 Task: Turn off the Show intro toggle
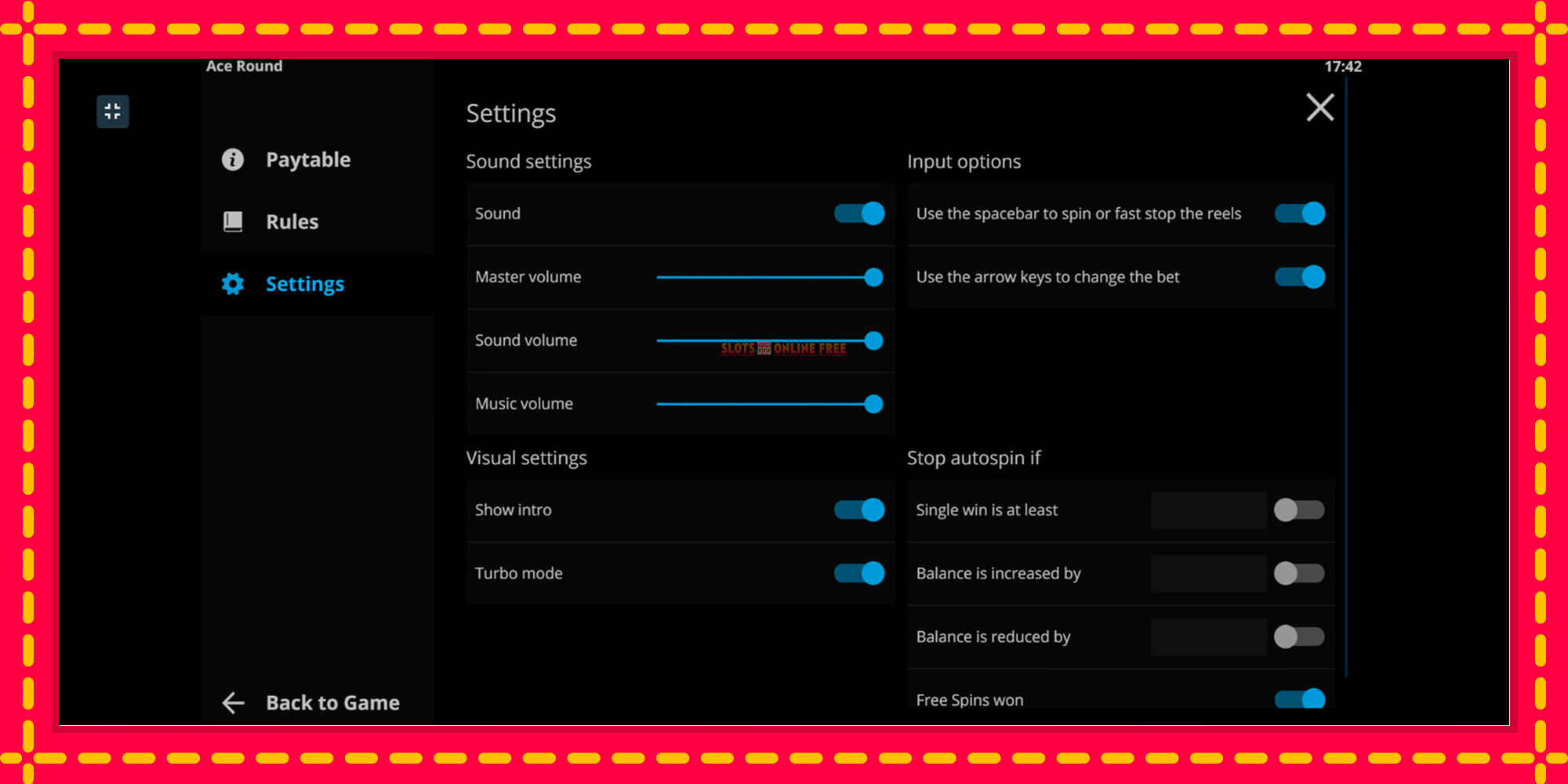(859, 510)
